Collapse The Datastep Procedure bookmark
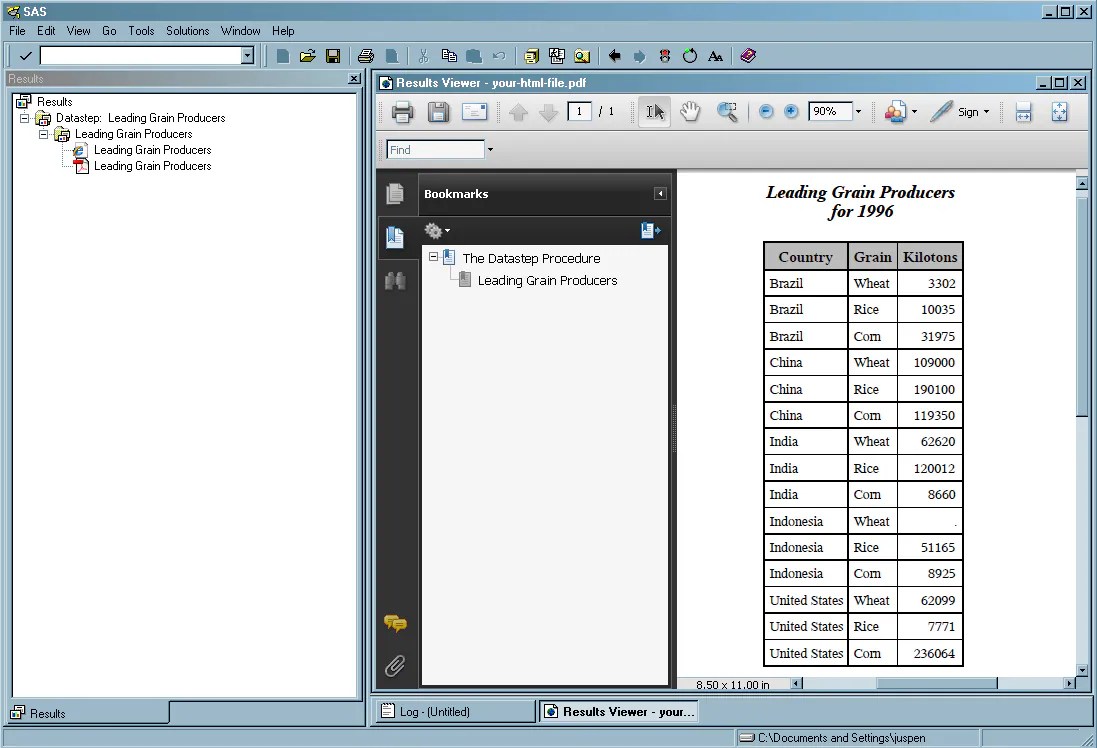The height and width of the screenshot is (748, 1097). coord(434,258)
